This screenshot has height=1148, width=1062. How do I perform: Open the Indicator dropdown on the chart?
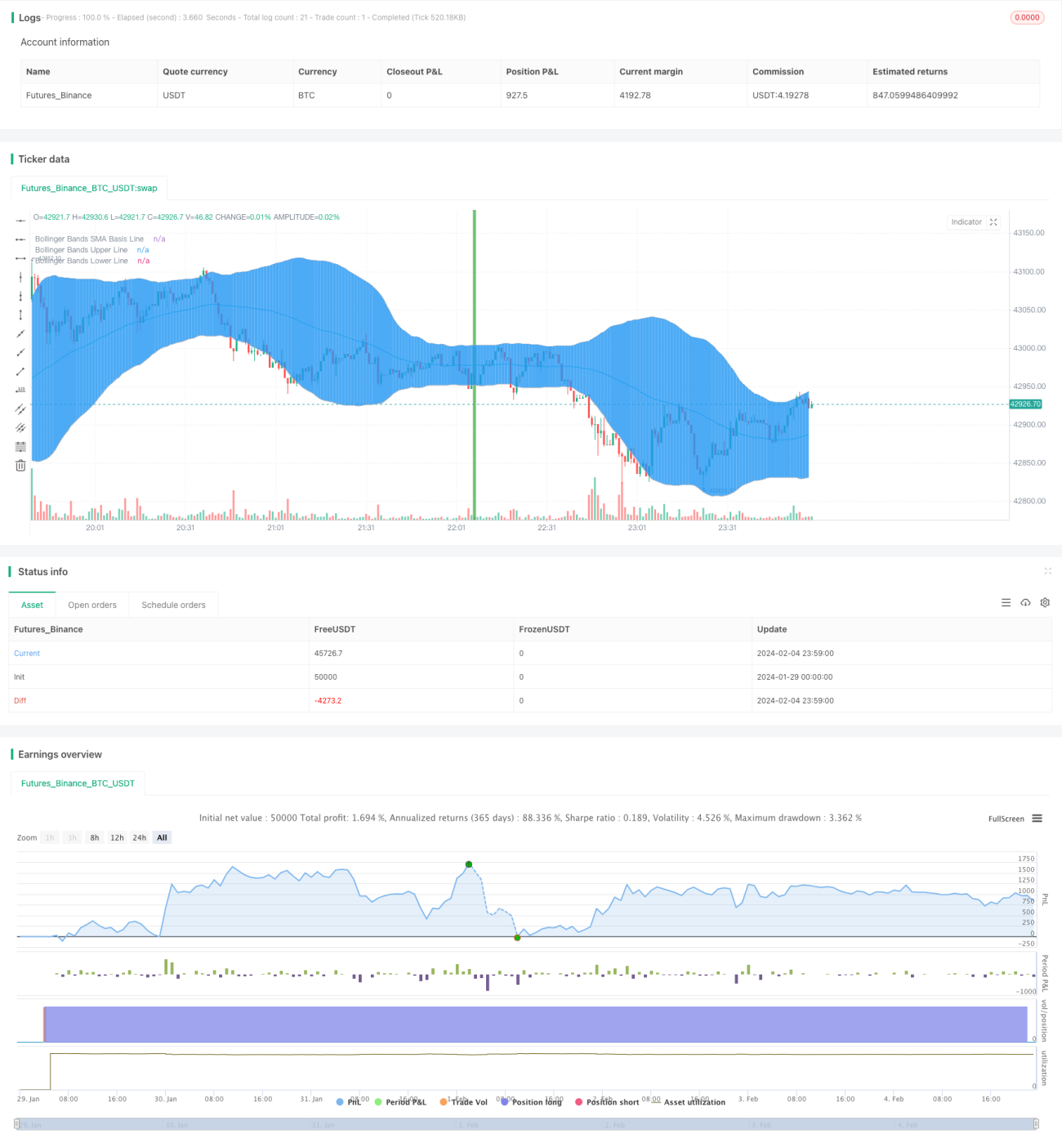(x=966, y=222)
